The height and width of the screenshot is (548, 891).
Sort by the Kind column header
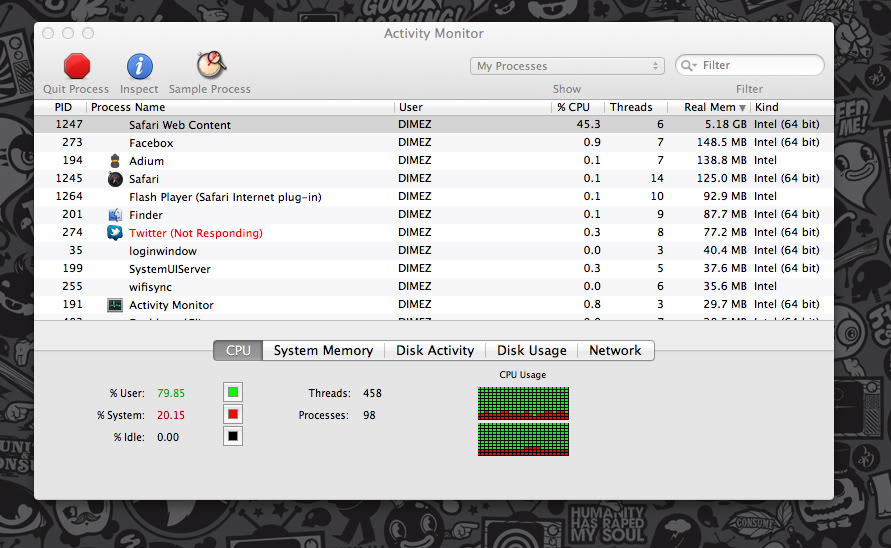tap(792, 107)
